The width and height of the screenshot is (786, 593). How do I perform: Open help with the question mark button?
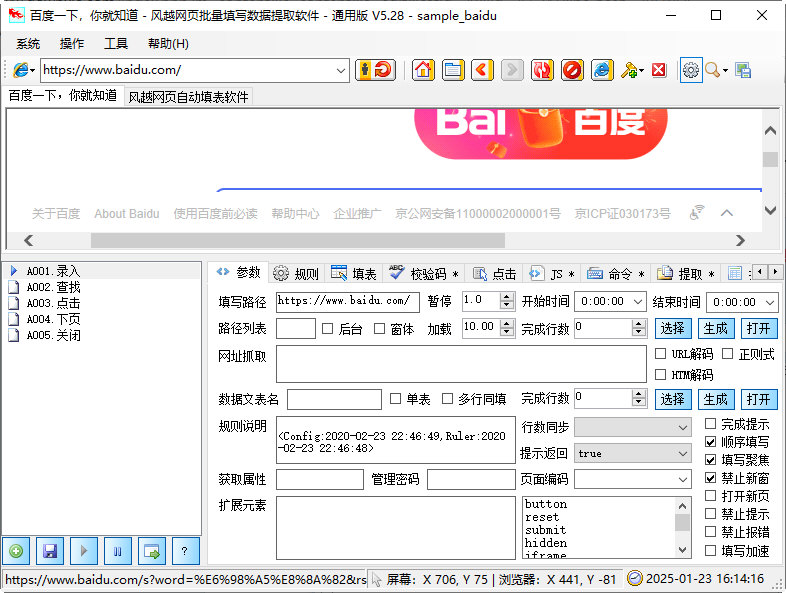click(185, 551)
